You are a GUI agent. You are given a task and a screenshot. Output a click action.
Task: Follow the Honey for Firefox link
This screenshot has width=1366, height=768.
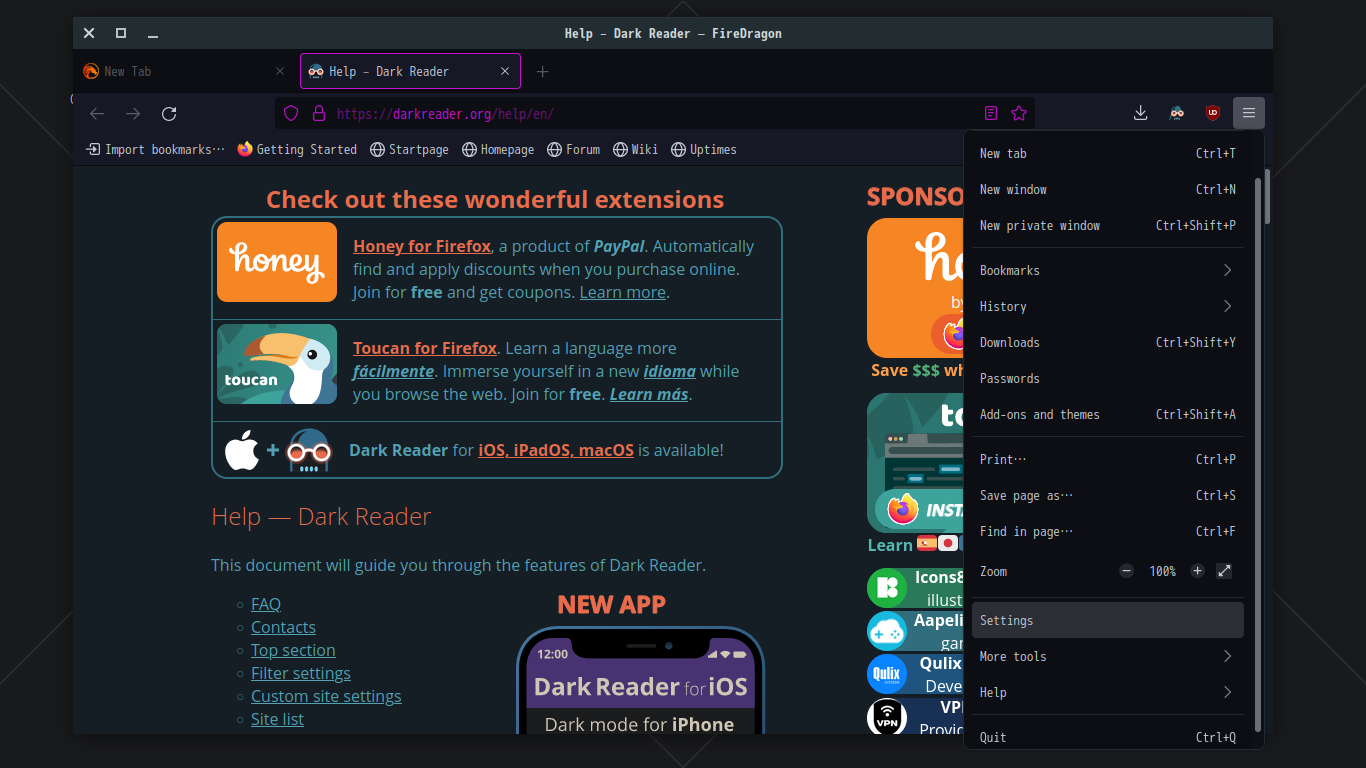tap(422, 246)
